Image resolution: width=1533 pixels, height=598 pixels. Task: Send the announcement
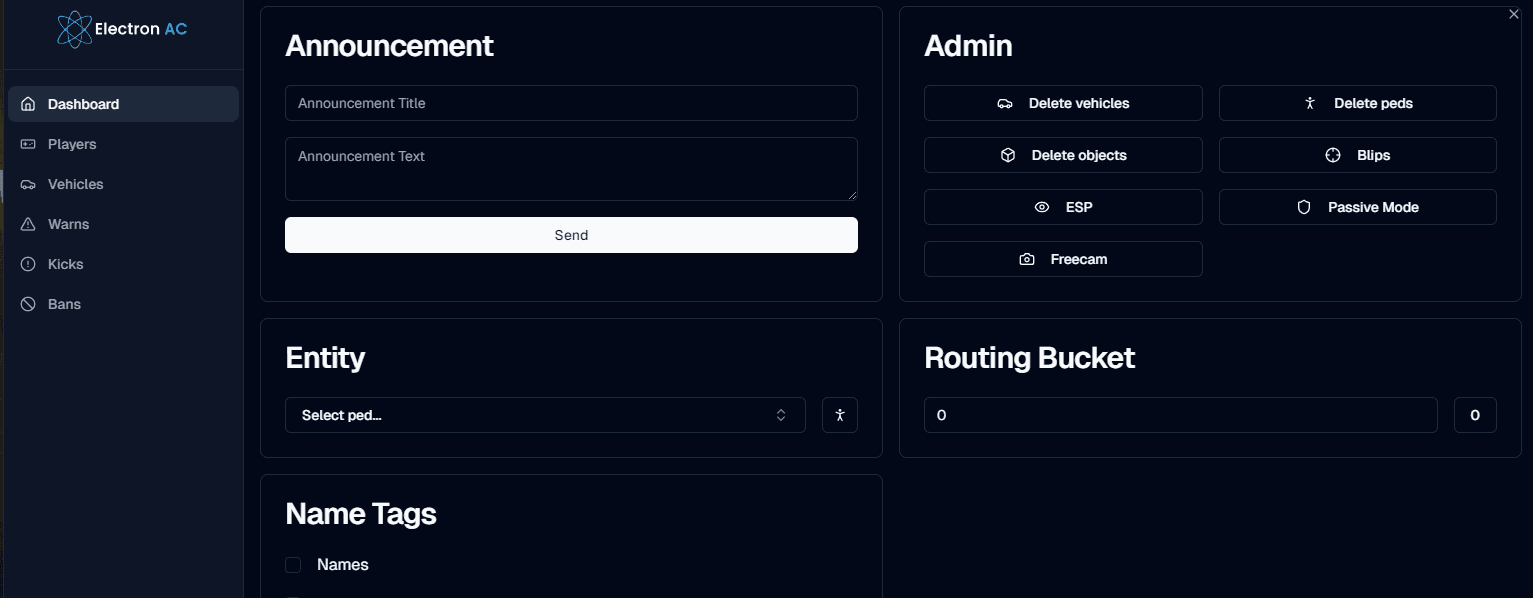point(571,235)
